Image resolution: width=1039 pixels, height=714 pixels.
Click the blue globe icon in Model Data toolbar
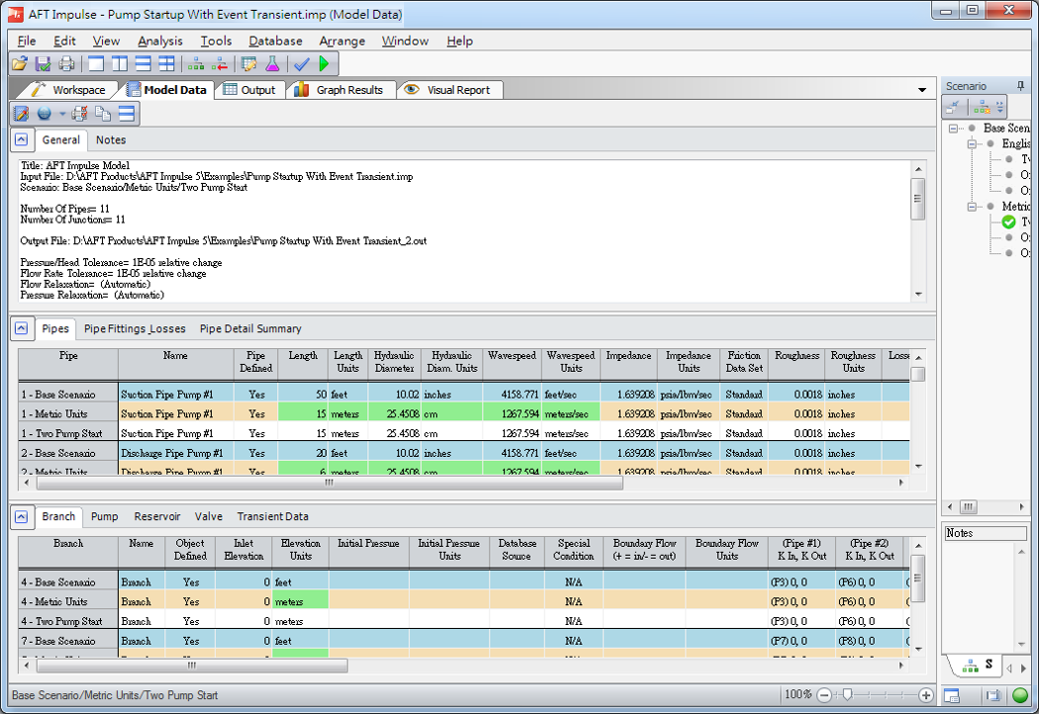pos(44,113)
